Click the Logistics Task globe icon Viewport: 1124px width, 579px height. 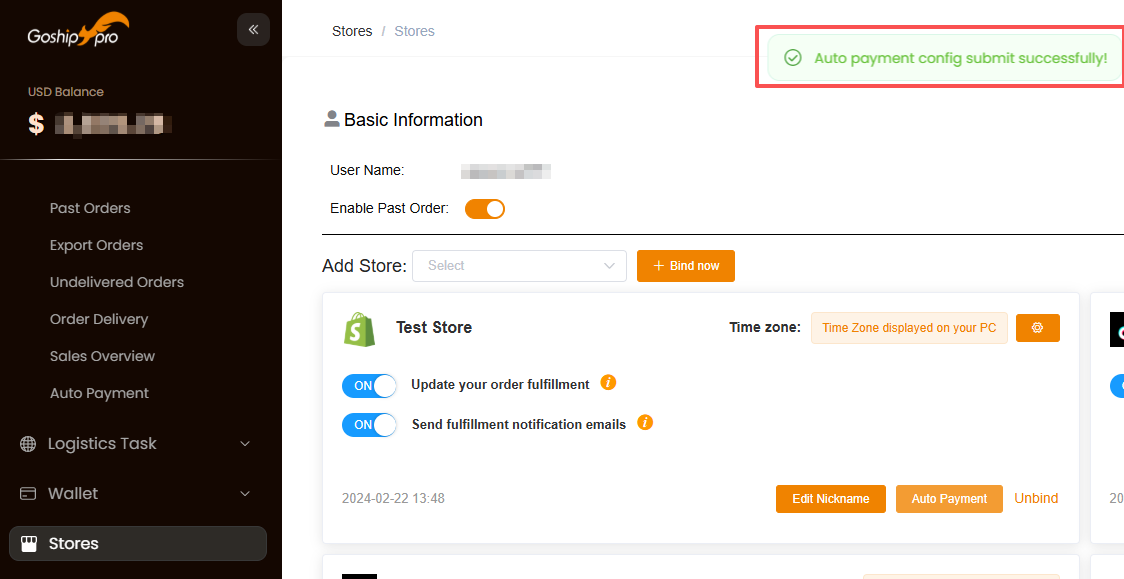28,444
